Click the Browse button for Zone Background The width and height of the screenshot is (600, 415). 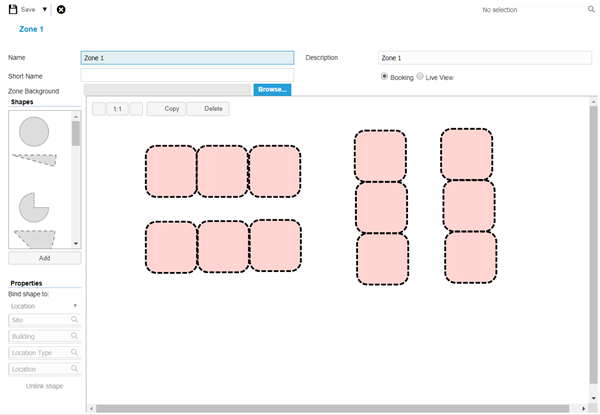point(272,90)
